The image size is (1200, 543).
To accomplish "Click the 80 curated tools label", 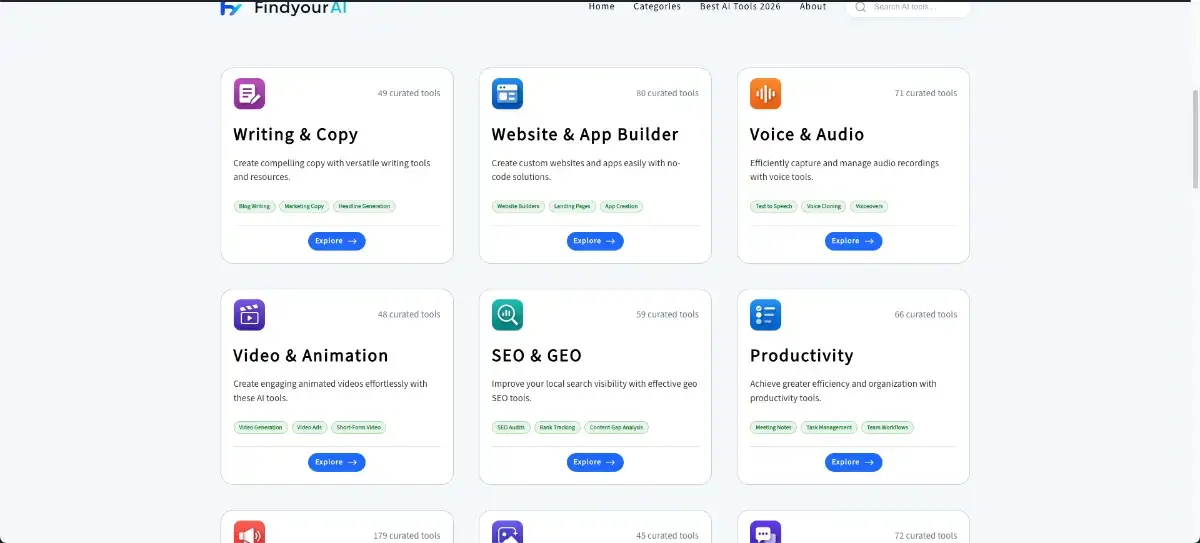I will click(667, 93).
